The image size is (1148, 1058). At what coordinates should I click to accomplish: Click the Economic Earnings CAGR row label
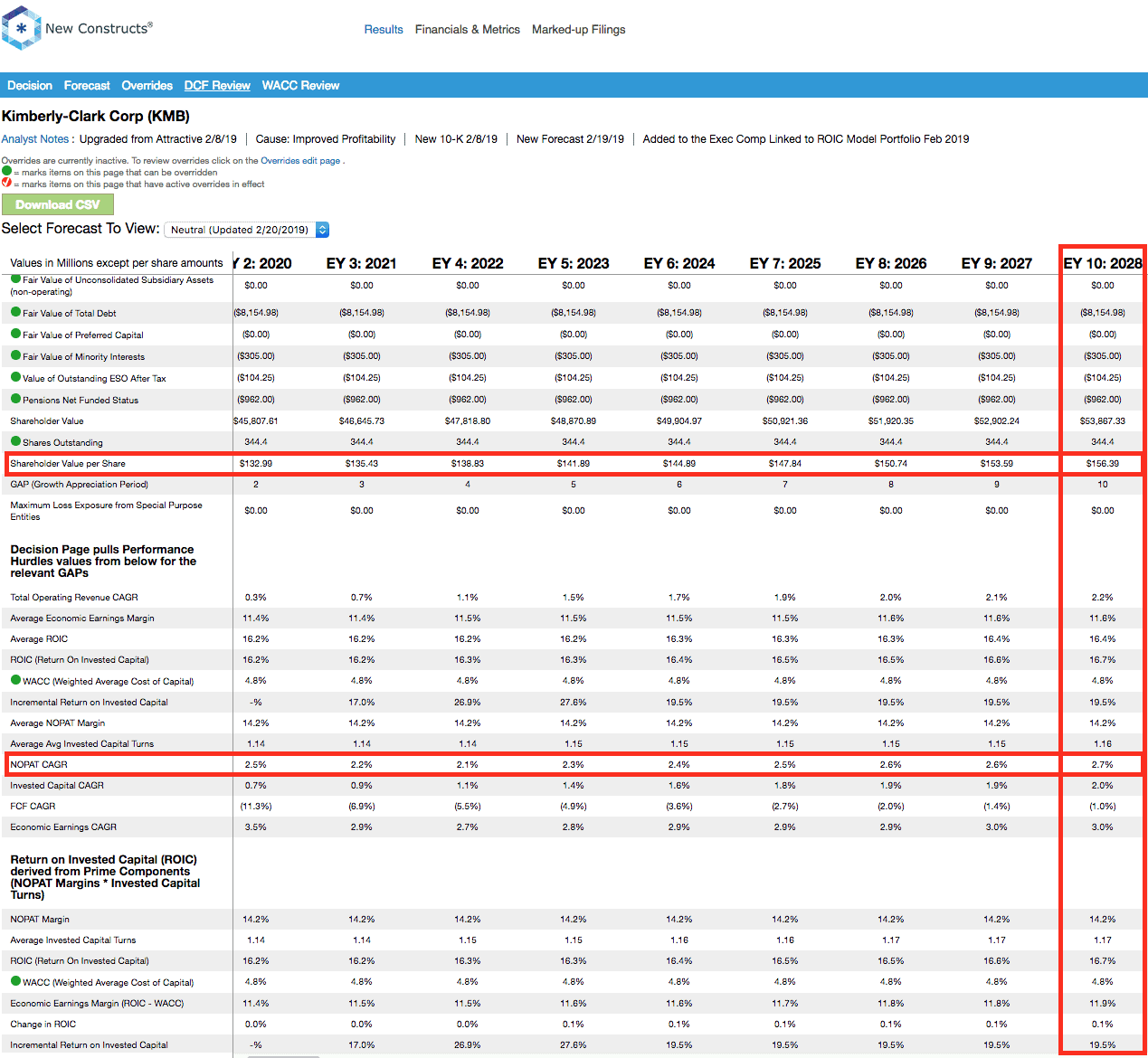63,827
